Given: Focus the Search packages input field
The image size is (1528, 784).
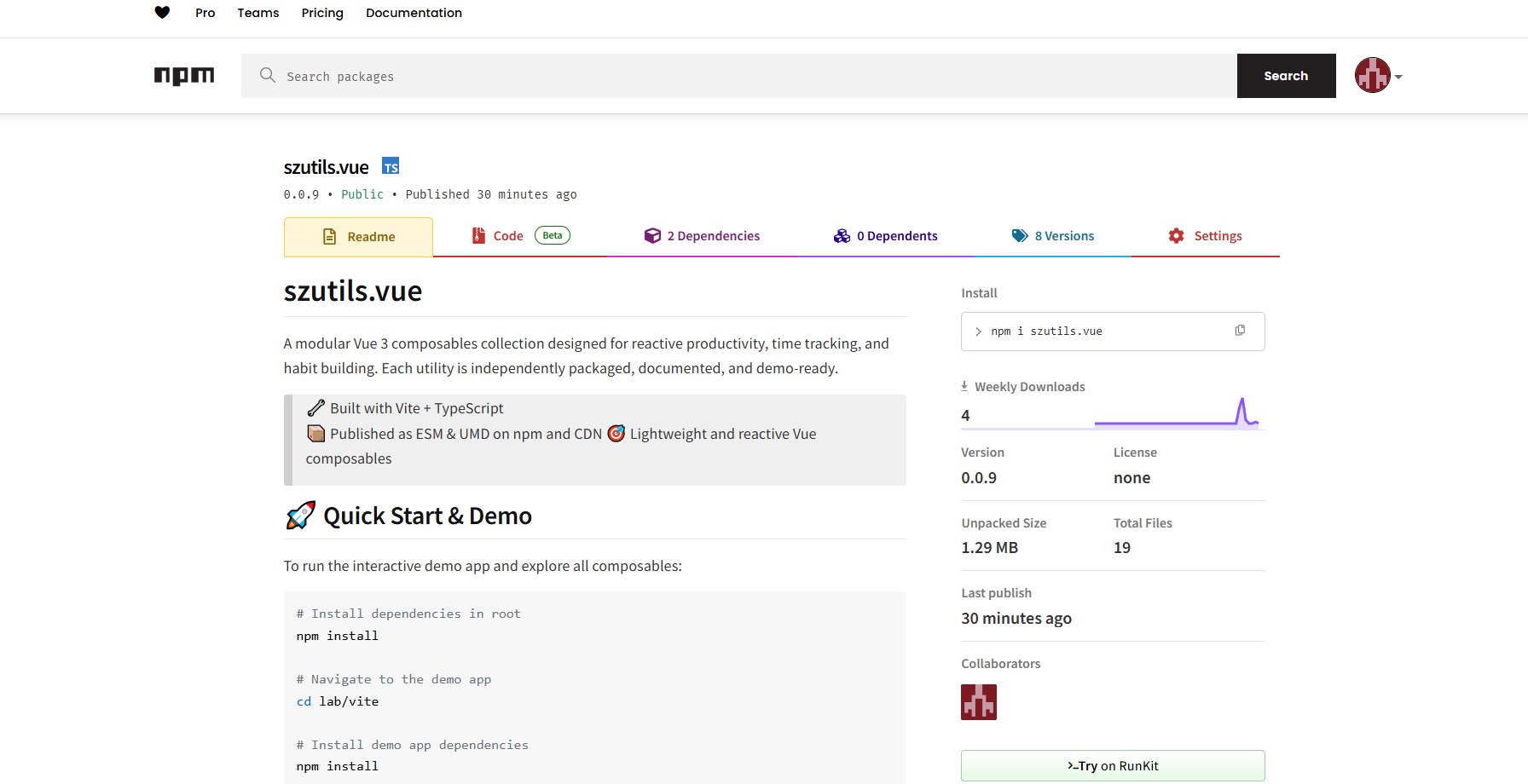Looking at the screenshot, I should point(739,76).
